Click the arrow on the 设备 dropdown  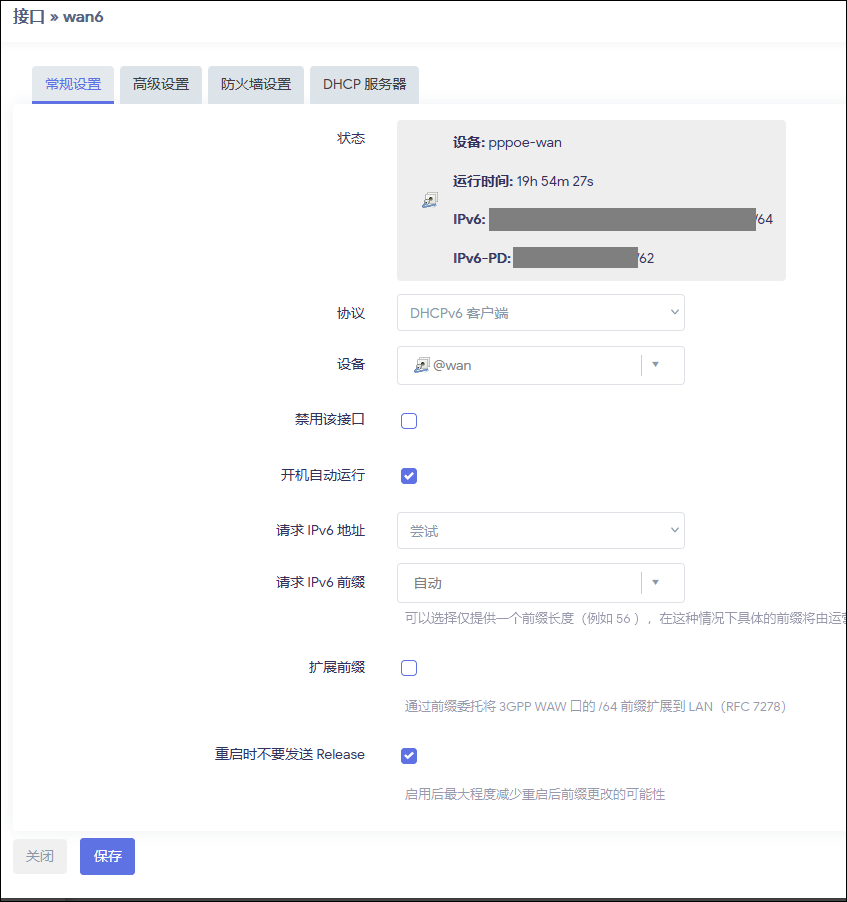click(656, 365)
